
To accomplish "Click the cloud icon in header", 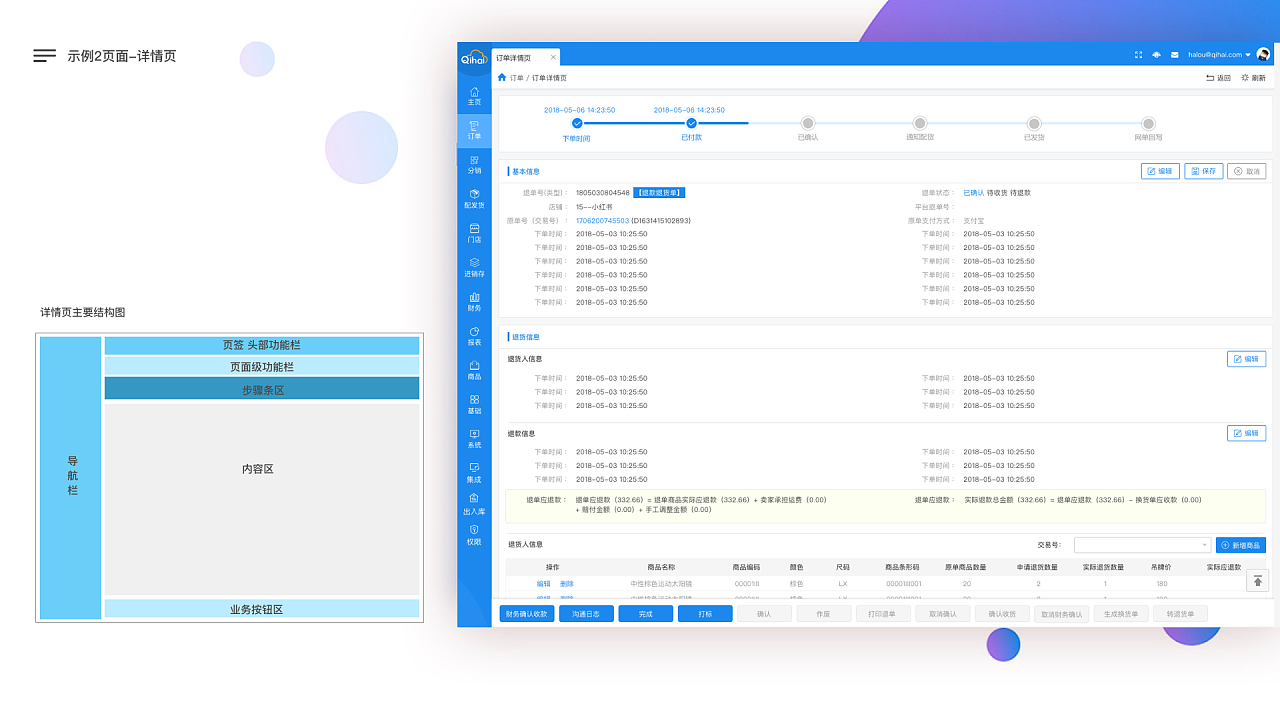I will pyautogui.click(x=1156, y=55).
